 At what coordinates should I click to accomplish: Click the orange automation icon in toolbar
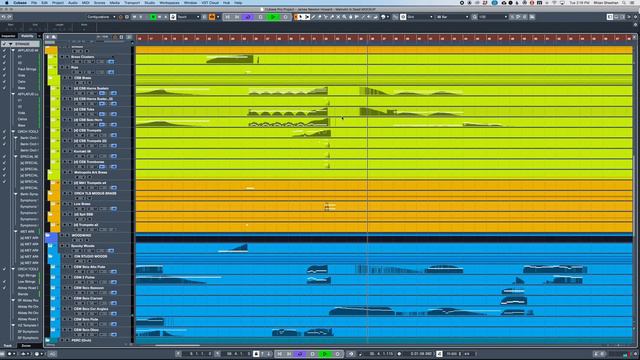(212, 17)
